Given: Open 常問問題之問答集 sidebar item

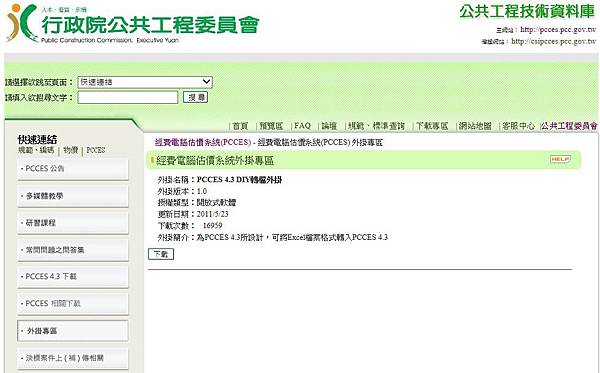Looking at the screenshot, I should (73, 250).
